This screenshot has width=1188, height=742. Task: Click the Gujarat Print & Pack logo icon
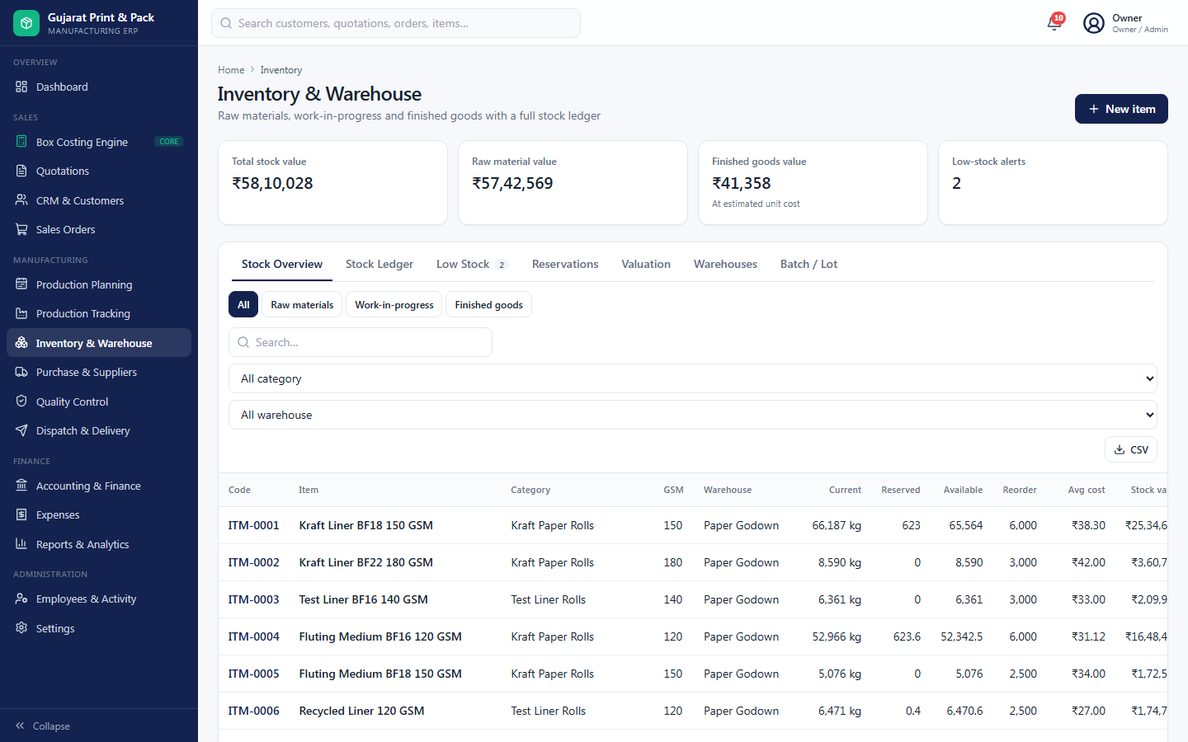coord(26,23)
